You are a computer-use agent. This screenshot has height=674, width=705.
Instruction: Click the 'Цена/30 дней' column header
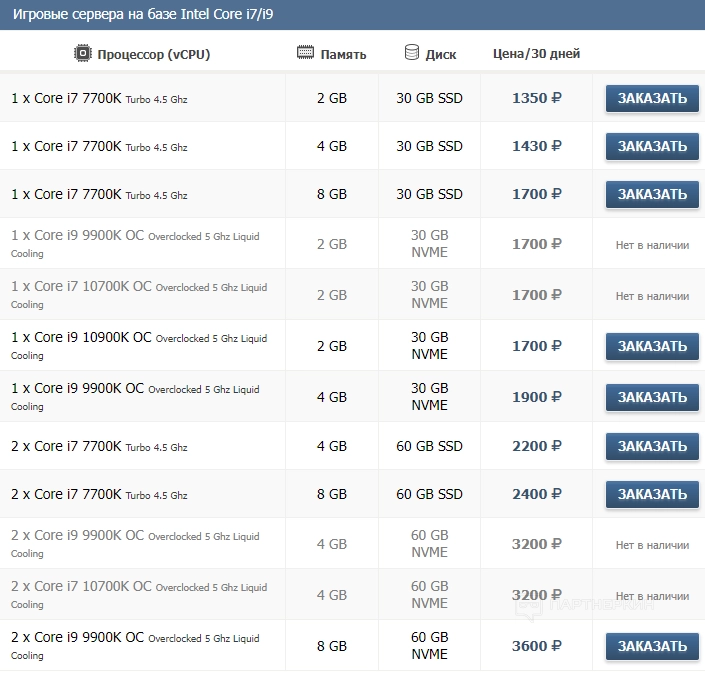pos(536,54)
